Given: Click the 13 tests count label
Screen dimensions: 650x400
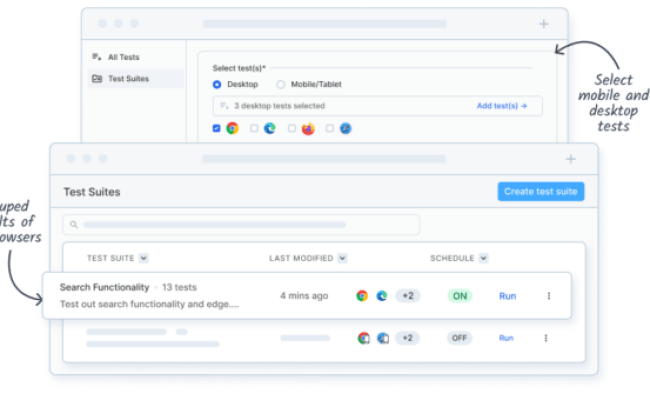Looking at the screenshot, I should pyautogui.click(x=179, y=287).
